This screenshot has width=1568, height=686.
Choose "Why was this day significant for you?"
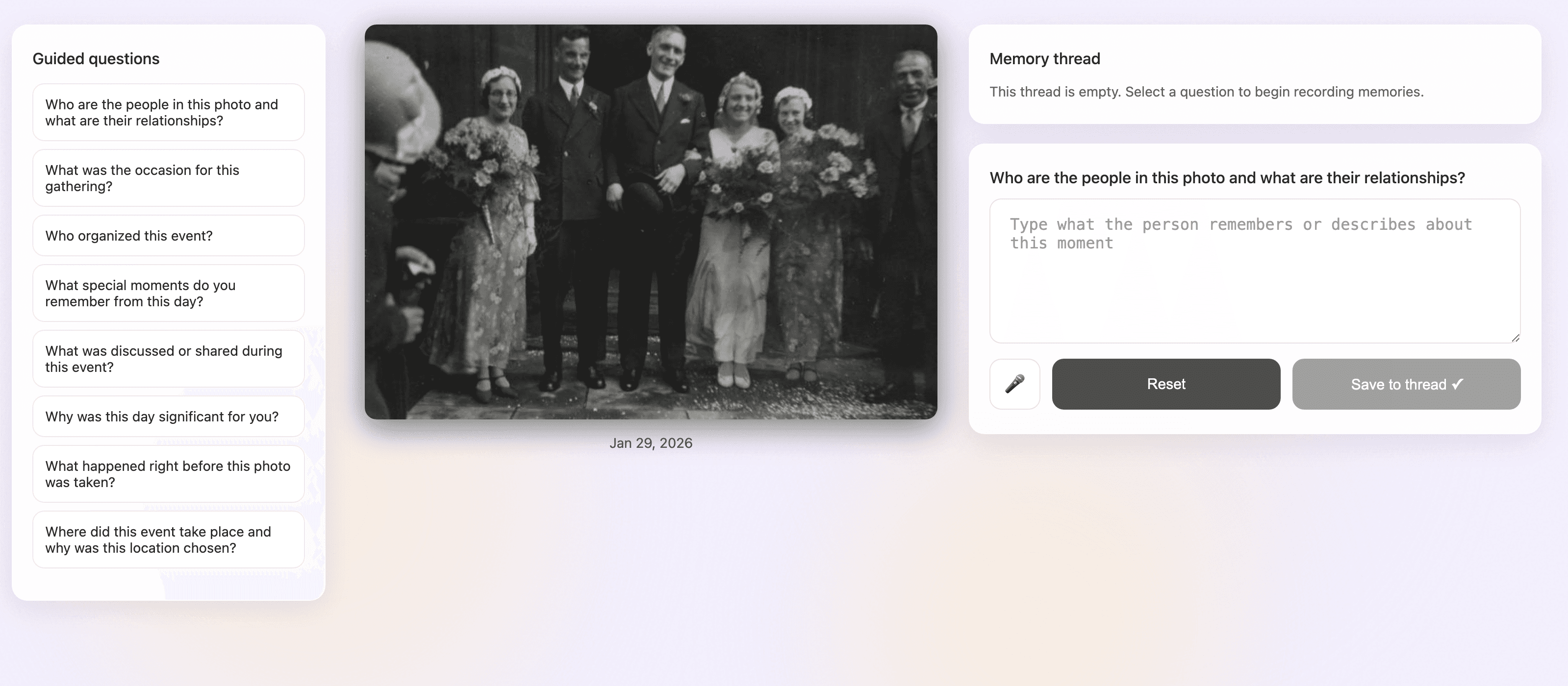tap(169, 416)
